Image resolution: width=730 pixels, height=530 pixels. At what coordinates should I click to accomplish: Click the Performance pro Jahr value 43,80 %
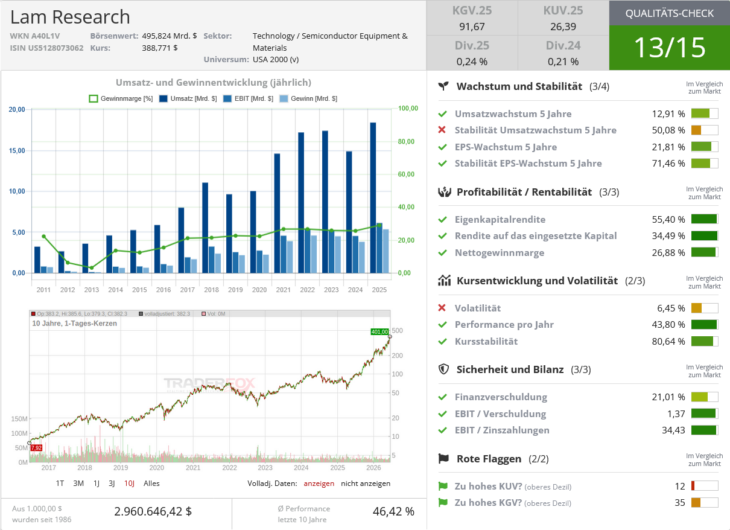[x=668, y=325]
